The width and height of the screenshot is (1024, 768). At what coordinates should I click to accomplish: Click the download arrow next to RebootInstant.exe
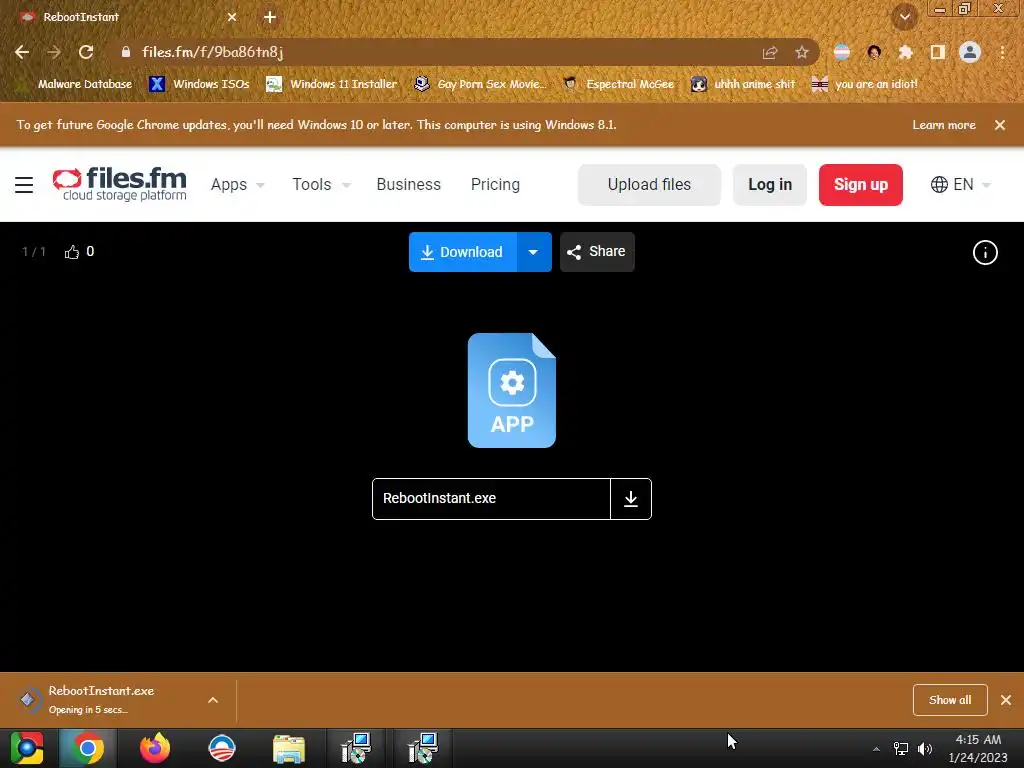coord(631,499)
